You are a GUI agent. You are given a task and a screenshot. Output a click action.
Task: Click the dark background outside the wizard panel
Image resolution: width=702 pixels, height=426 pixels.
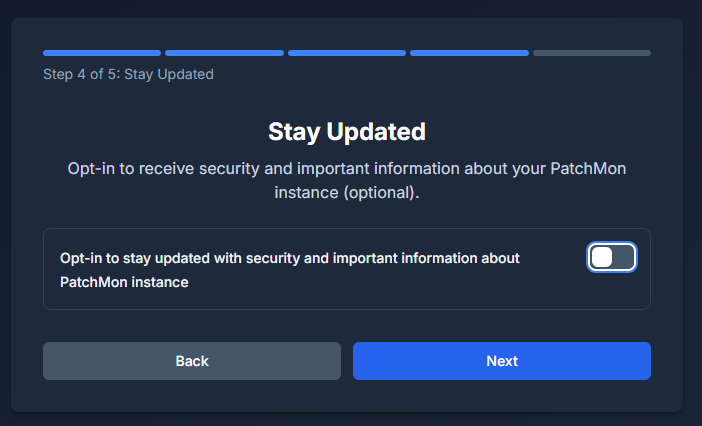tap(351, 8)
